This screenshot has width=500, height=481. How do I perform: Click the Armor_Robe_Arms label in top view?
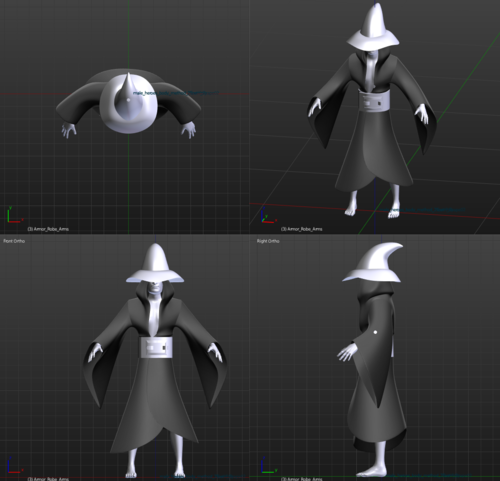point(48,229)
